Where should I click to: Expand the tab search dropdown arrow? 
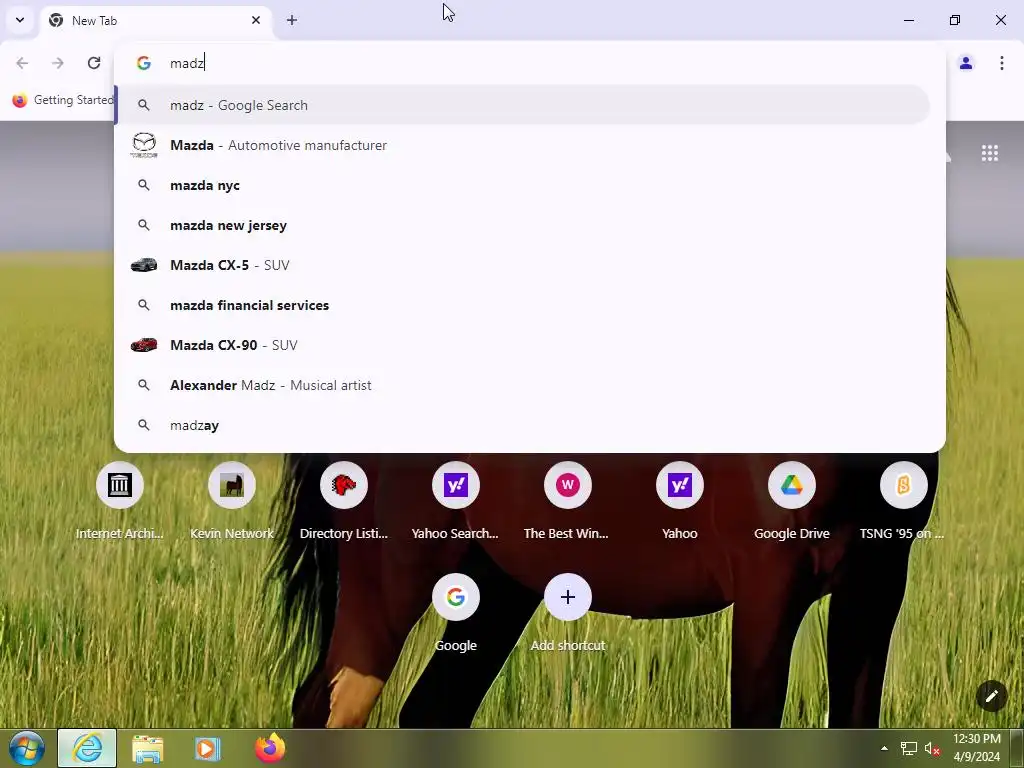[x=20, y=20]
